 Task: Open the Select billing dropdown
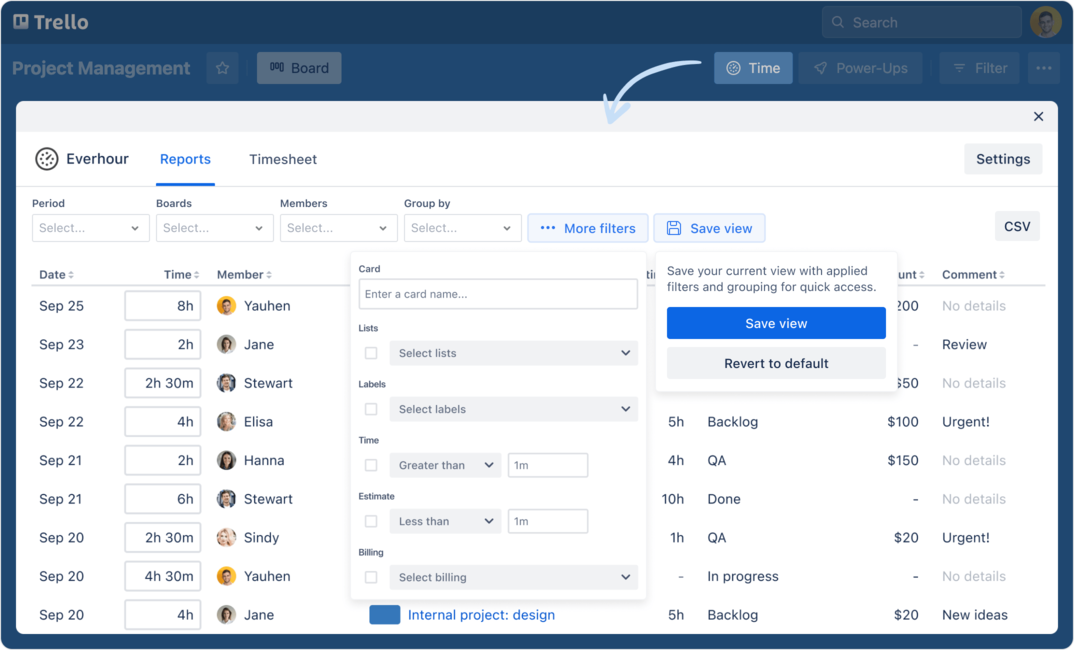tap(513, 577)
